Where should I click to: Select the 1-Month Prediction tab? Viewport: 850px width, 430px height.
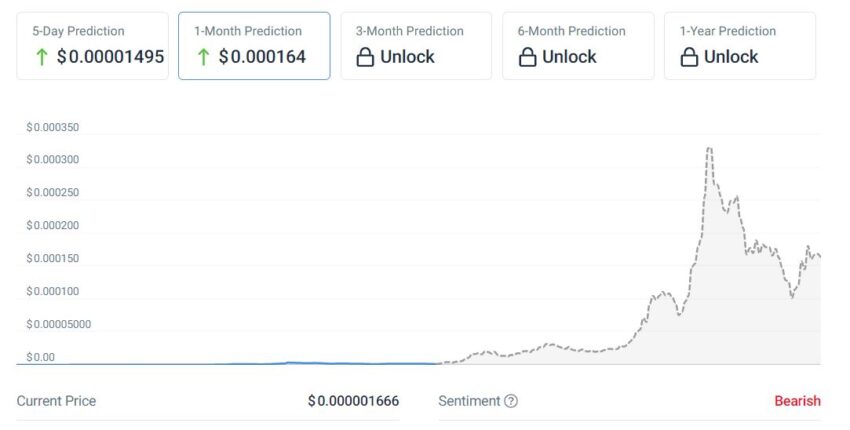[254, 45]
